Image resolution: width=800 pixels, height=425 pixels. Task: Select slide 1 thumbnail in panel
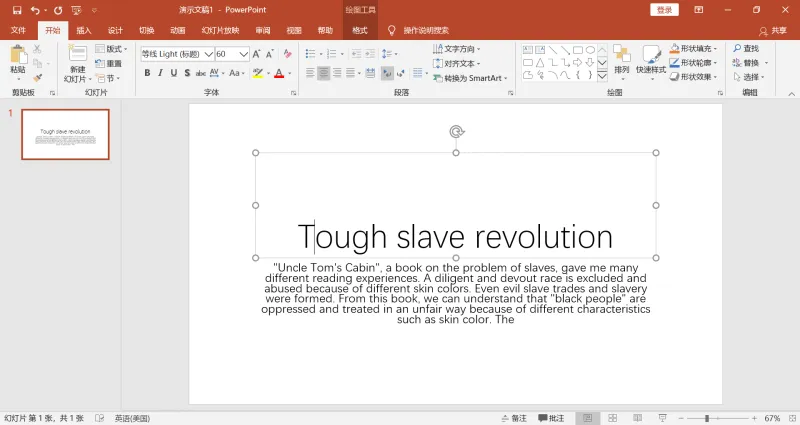click(65, 134)
